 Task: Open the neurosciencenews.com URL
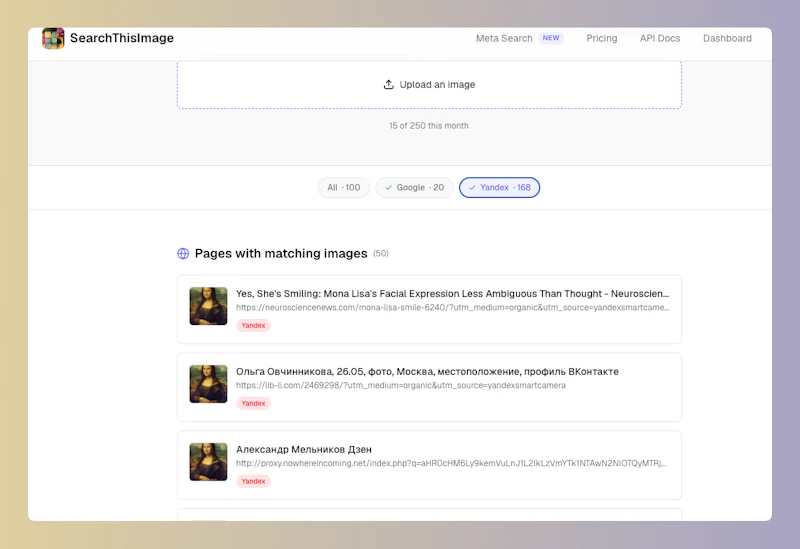tap(452, 307)
